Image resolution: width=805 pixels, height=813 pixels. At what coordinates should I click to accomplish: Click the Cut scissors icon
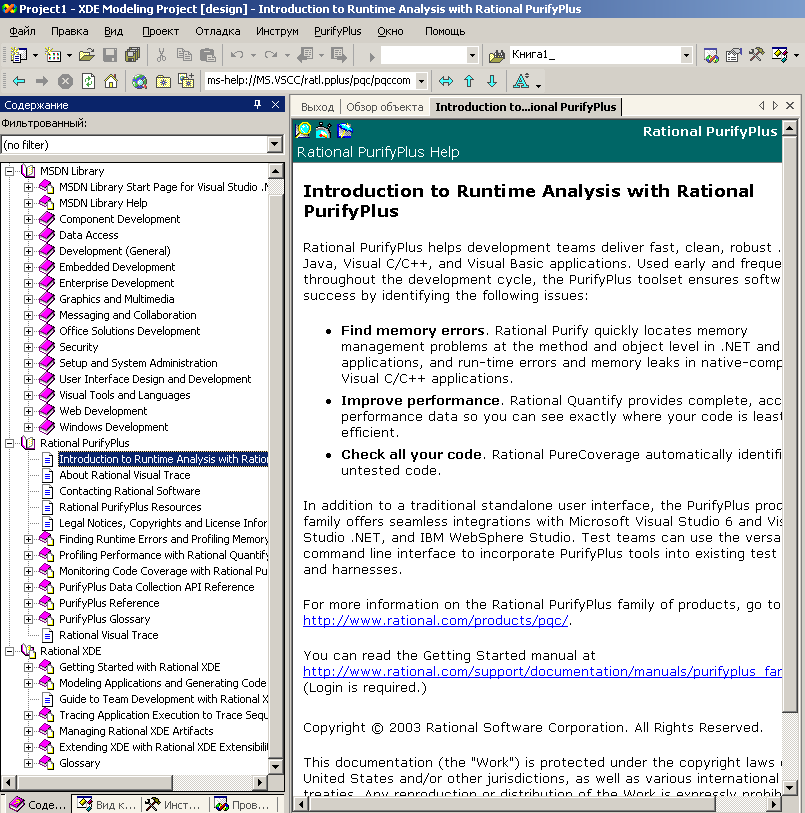coord(161,54)
